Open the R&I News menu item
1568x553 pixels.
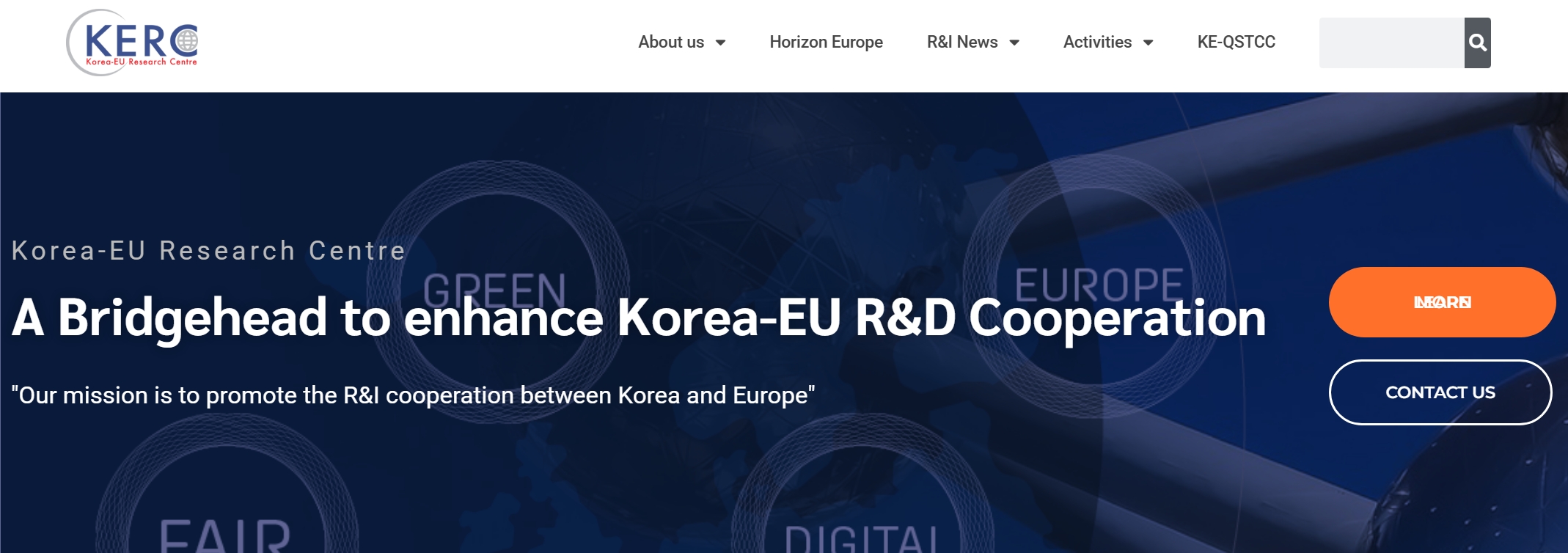pos(962,43)
